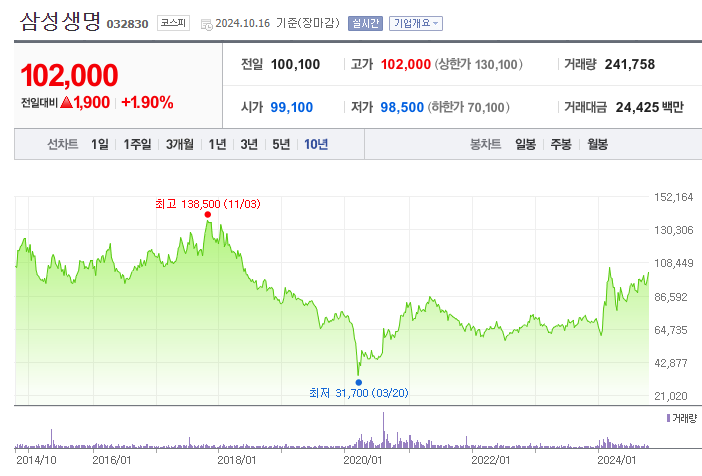
Task: Click the 2020/01 x-axis label
Action: point(363,460)
